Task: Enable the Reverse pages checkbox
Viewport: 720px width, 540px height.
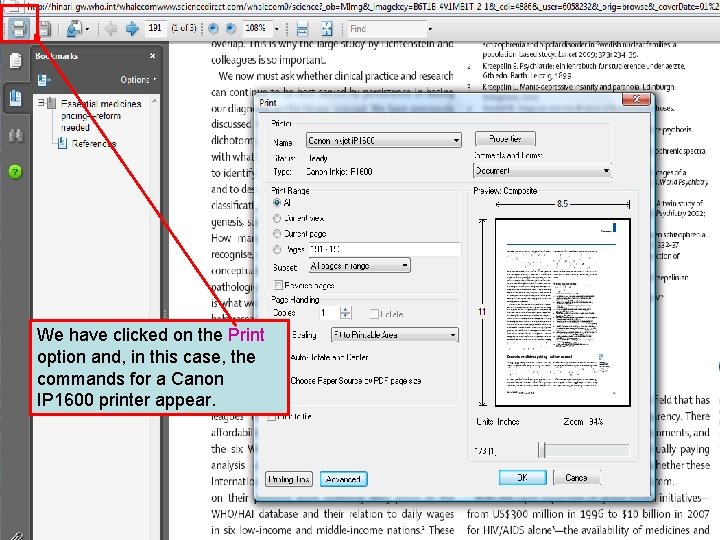Action: [278, 285]
